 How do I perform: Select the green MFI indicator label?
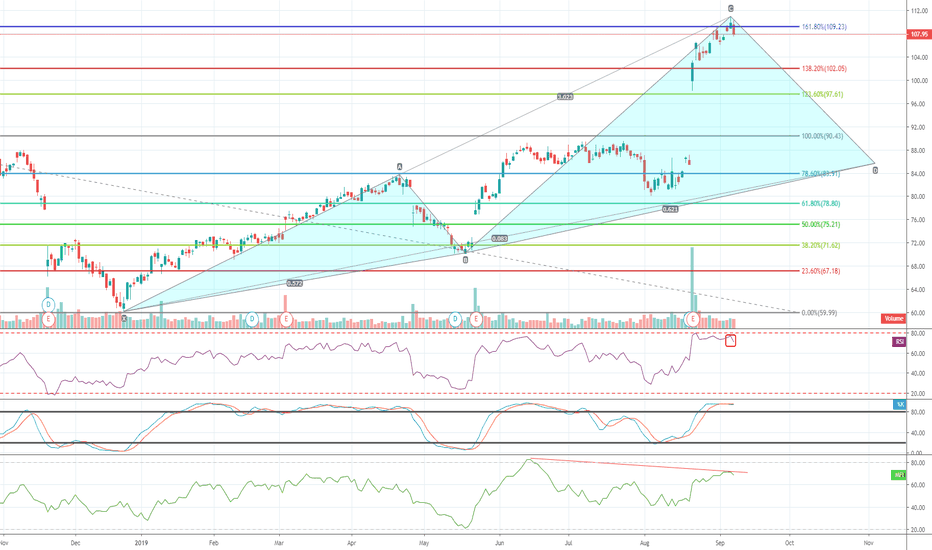click(899, 475)
